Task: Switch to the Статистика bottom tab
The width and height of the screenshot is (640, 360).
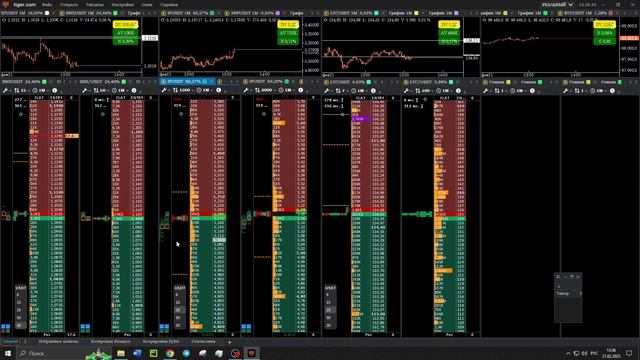Action: [203, 342]
